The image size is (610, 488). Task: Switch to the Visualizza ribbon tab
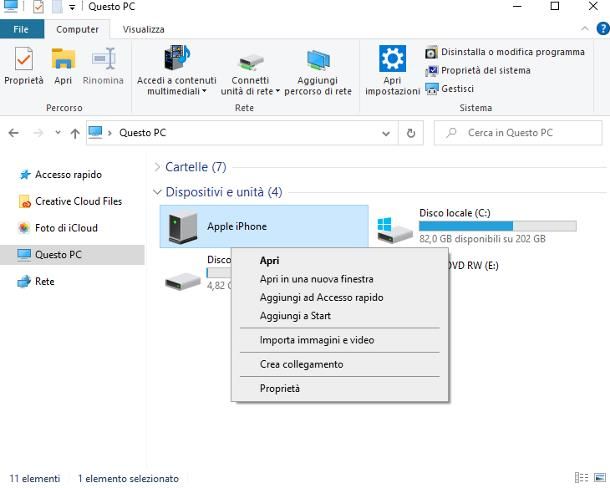144,29
